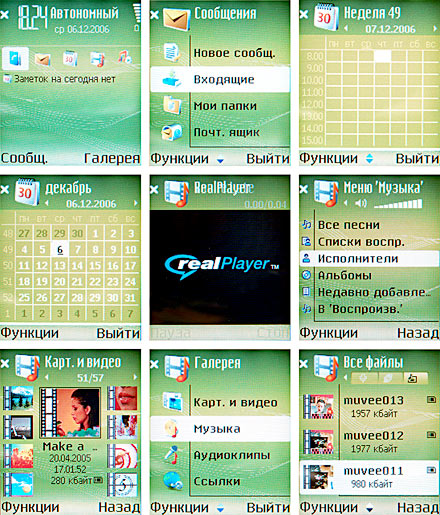Click the 'Альбомы' disc icon
Viewport: 440px width, 515px height.
pyautogui.click(x=307, y=275)
